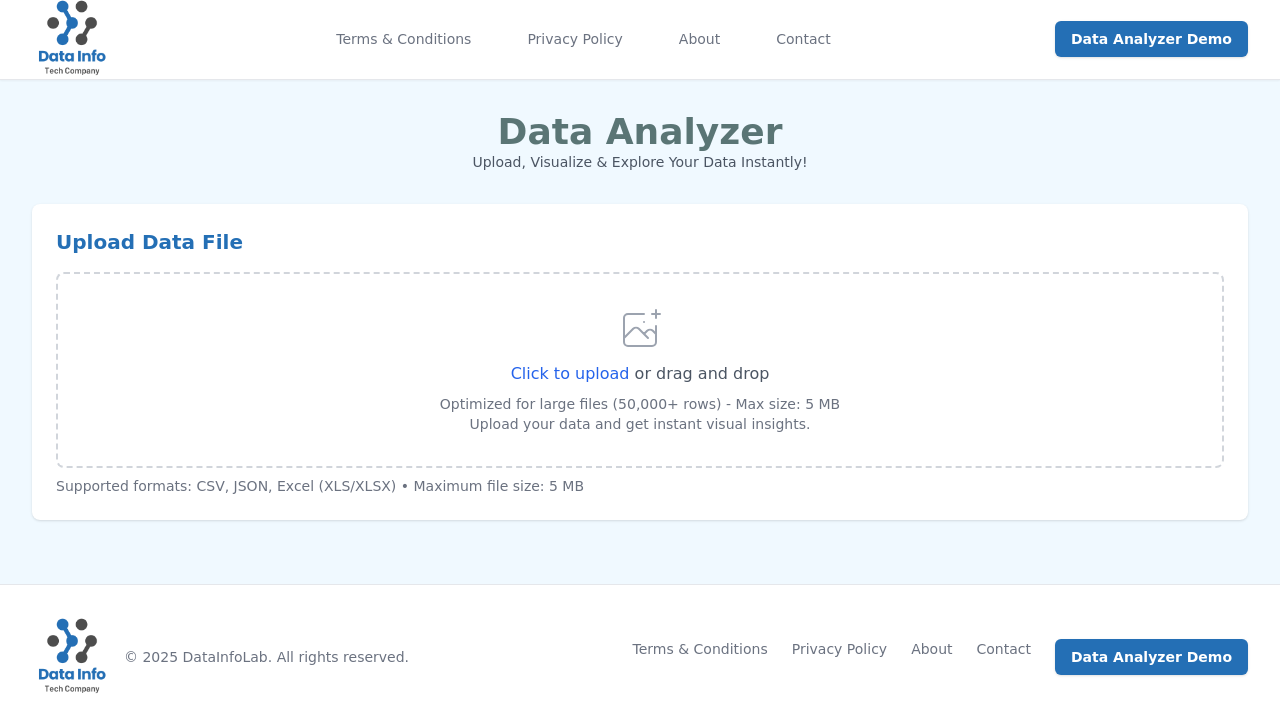This screenshot has width=1280, height=720.
Task: Click the 'Click to upload' link
Action: (x=569, y=373)
